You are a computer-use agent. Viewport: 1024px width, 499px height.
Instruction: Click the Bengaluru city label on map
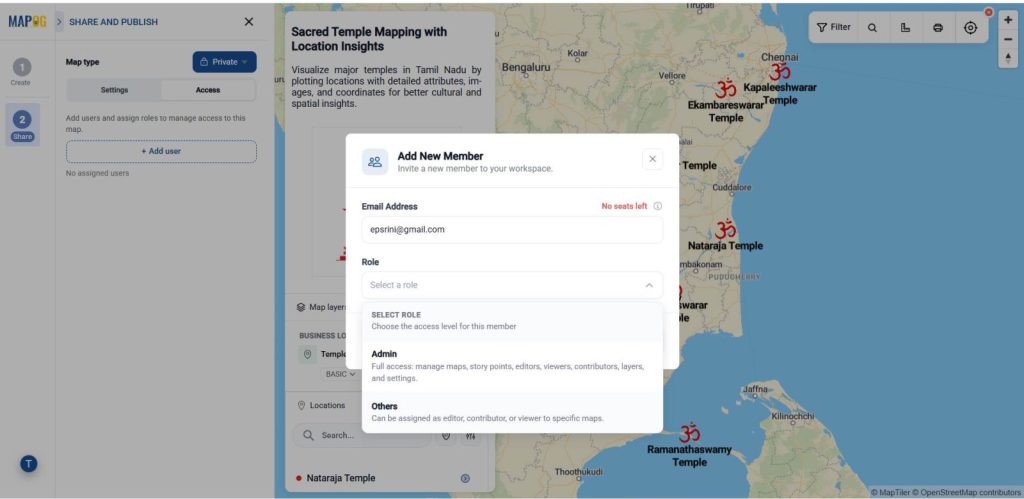click(526, 67)
